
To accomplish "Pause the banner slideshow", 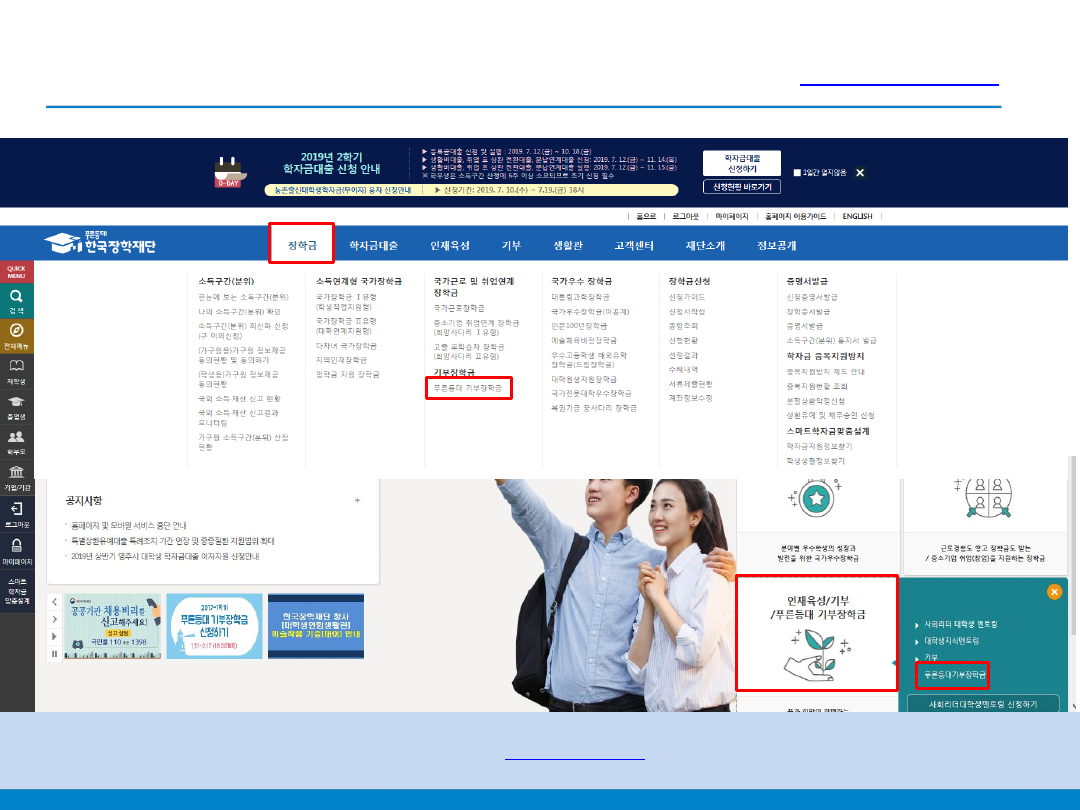I will pos(55,654).
